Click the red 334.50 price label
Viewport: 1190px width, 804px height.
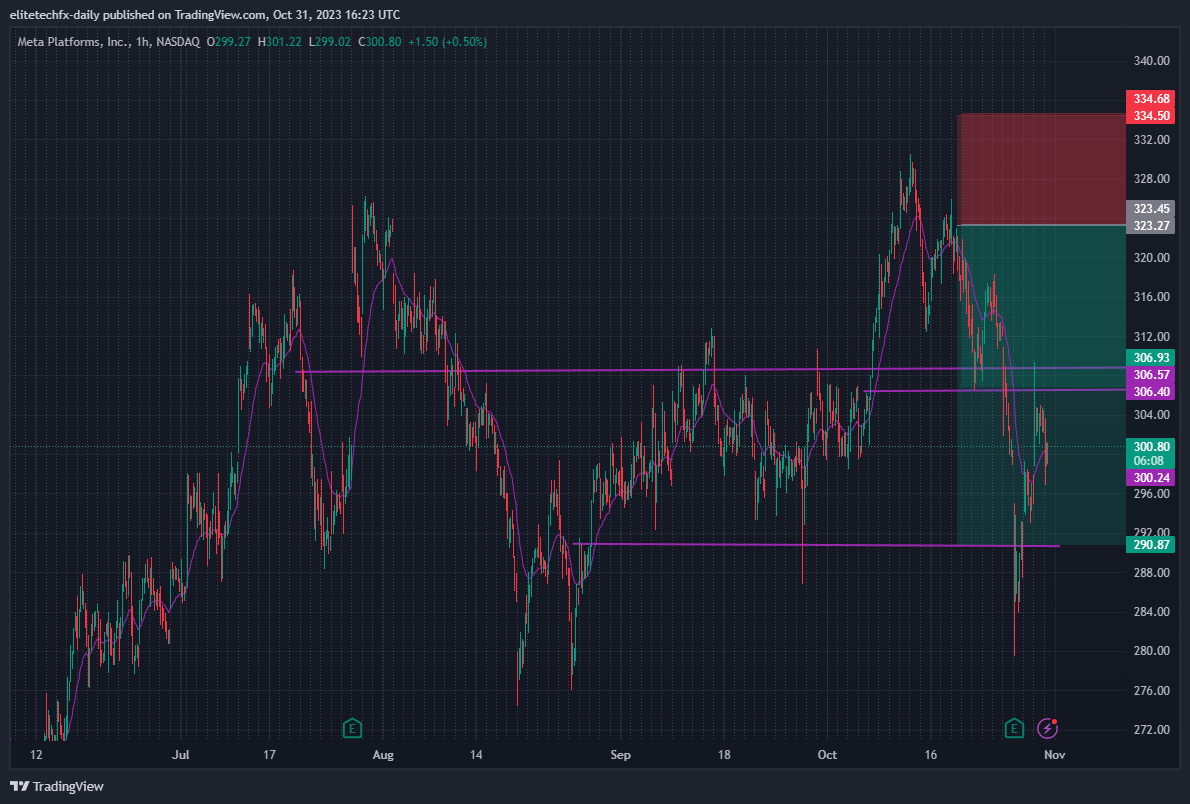1151,115
